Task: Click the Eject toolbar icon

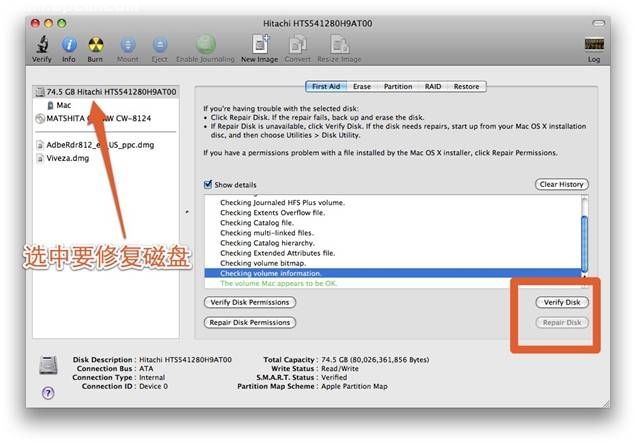Action: pyautogui.click(x=157, y=44)
